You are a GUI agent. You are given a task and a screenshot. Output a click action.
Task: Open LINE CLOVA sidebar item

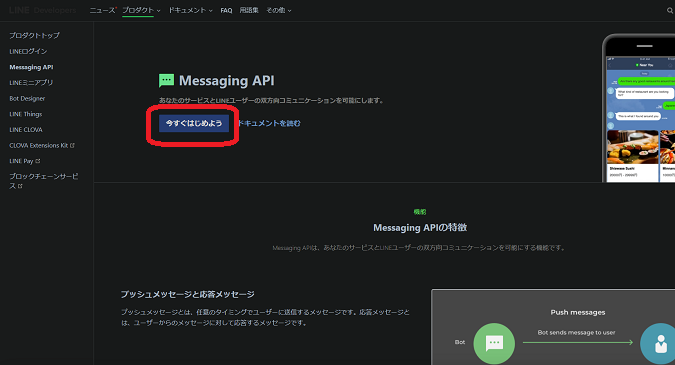click(26, 130)
